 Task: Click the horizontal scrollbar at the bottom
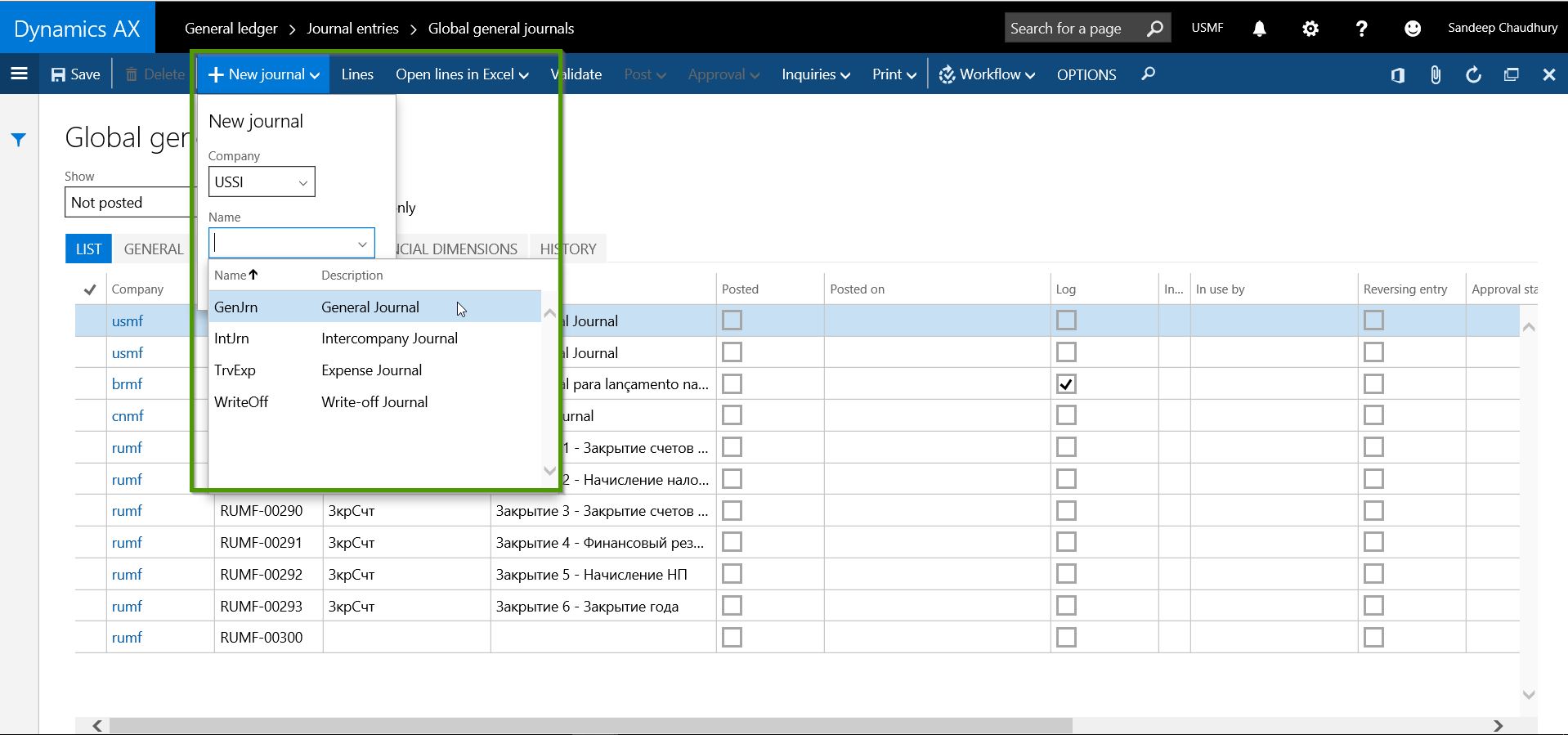click(x=589, y=725)
